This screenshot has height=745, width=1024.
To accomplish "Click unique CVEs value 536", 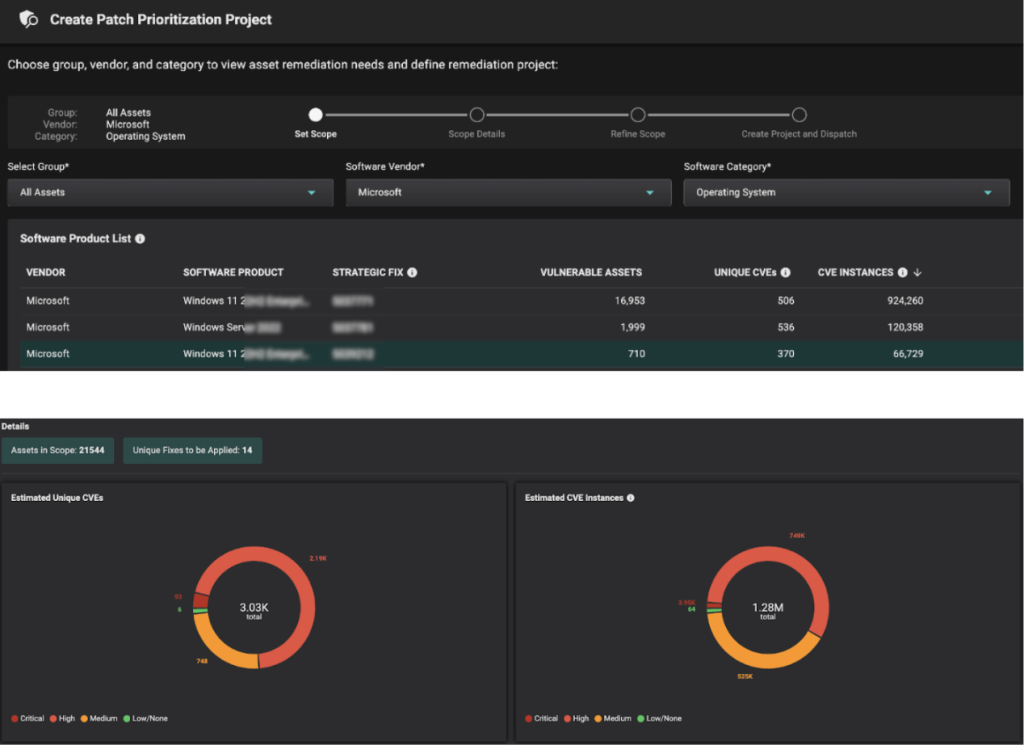I will coord(786,327).
